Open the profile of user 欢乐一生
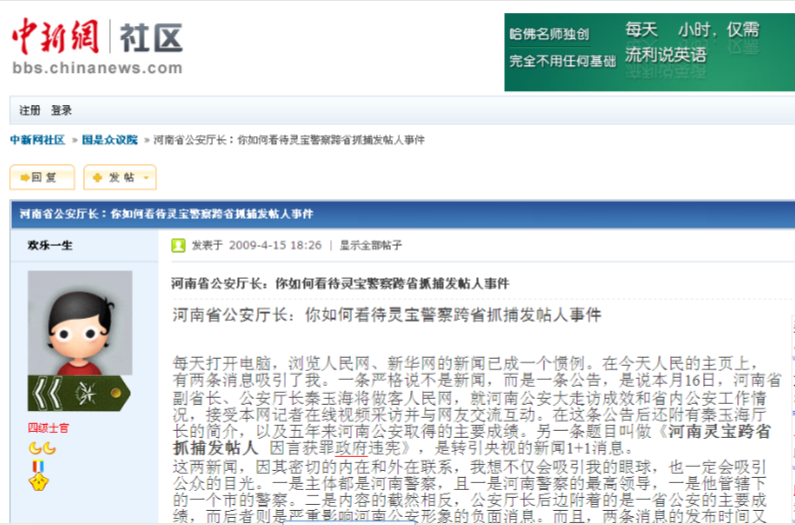Image resolution: width=795 pixels, height=525 pixels. click(x=50, y=245)
